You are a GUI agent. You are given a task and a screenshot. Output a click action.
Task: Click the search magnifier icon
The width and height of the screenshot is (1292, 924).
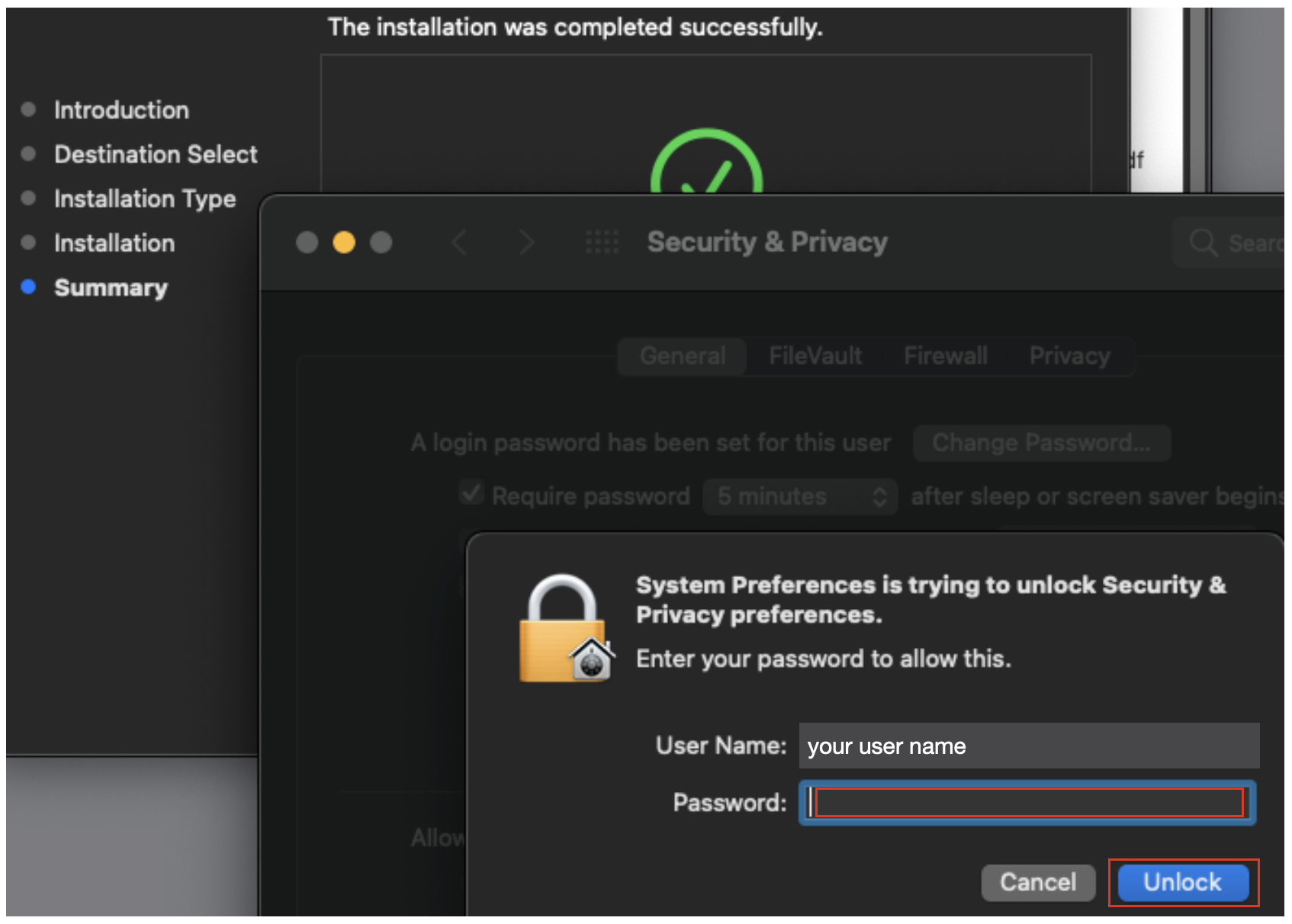coord(1204,243)
